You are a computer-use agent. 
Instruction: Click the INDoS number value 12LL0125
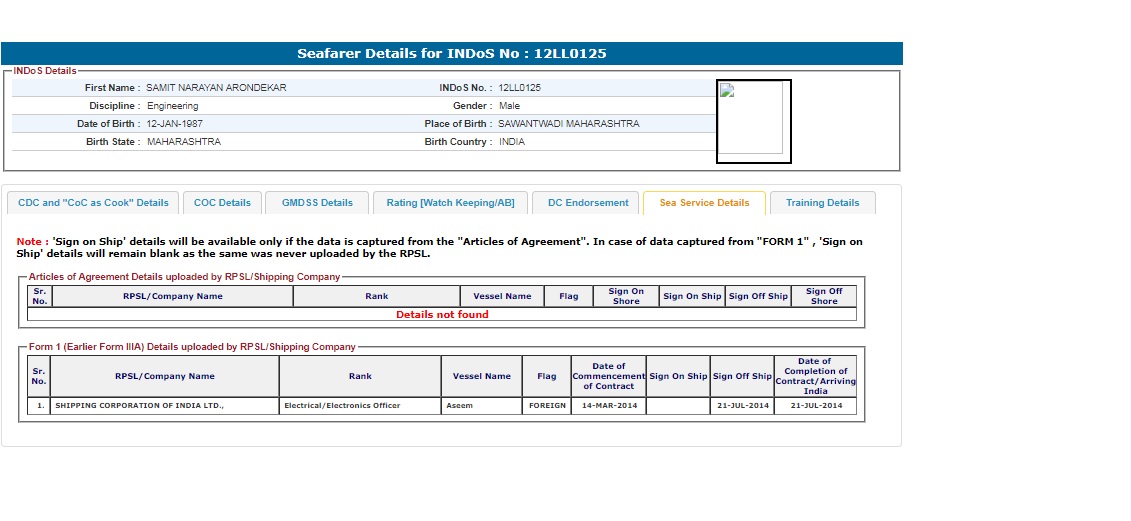click(519, 88)
